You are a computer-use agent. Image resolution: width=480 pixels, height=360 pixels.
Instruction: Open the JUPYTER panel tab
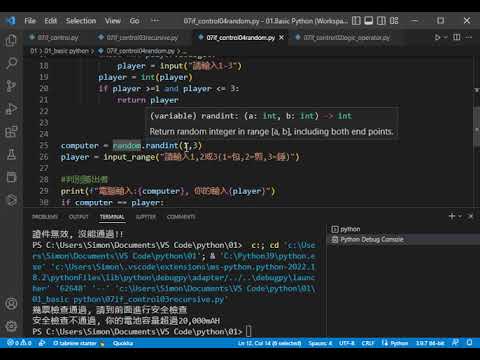[x=146, y=217]
